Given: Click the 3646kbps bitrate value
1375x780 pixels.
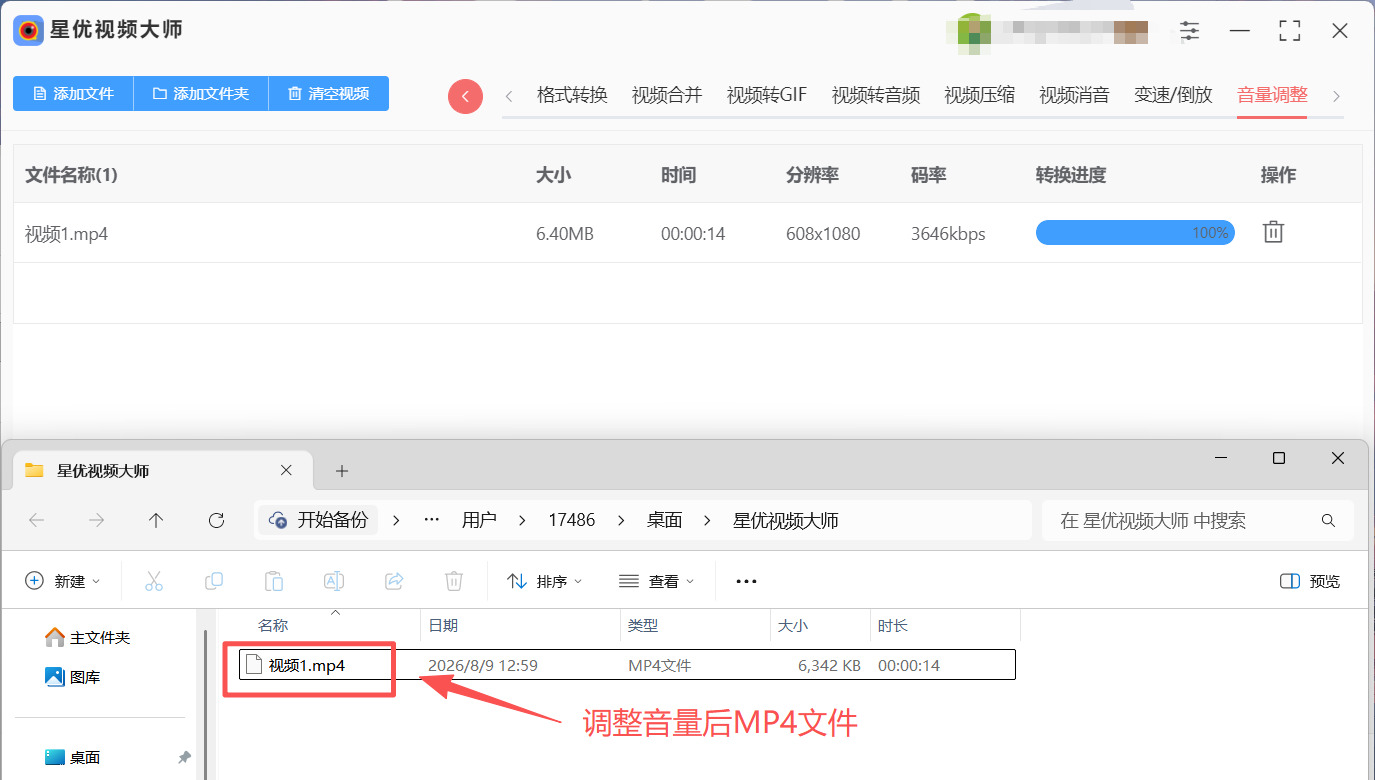Looking at the screenshot, I should tap(948, 234).
